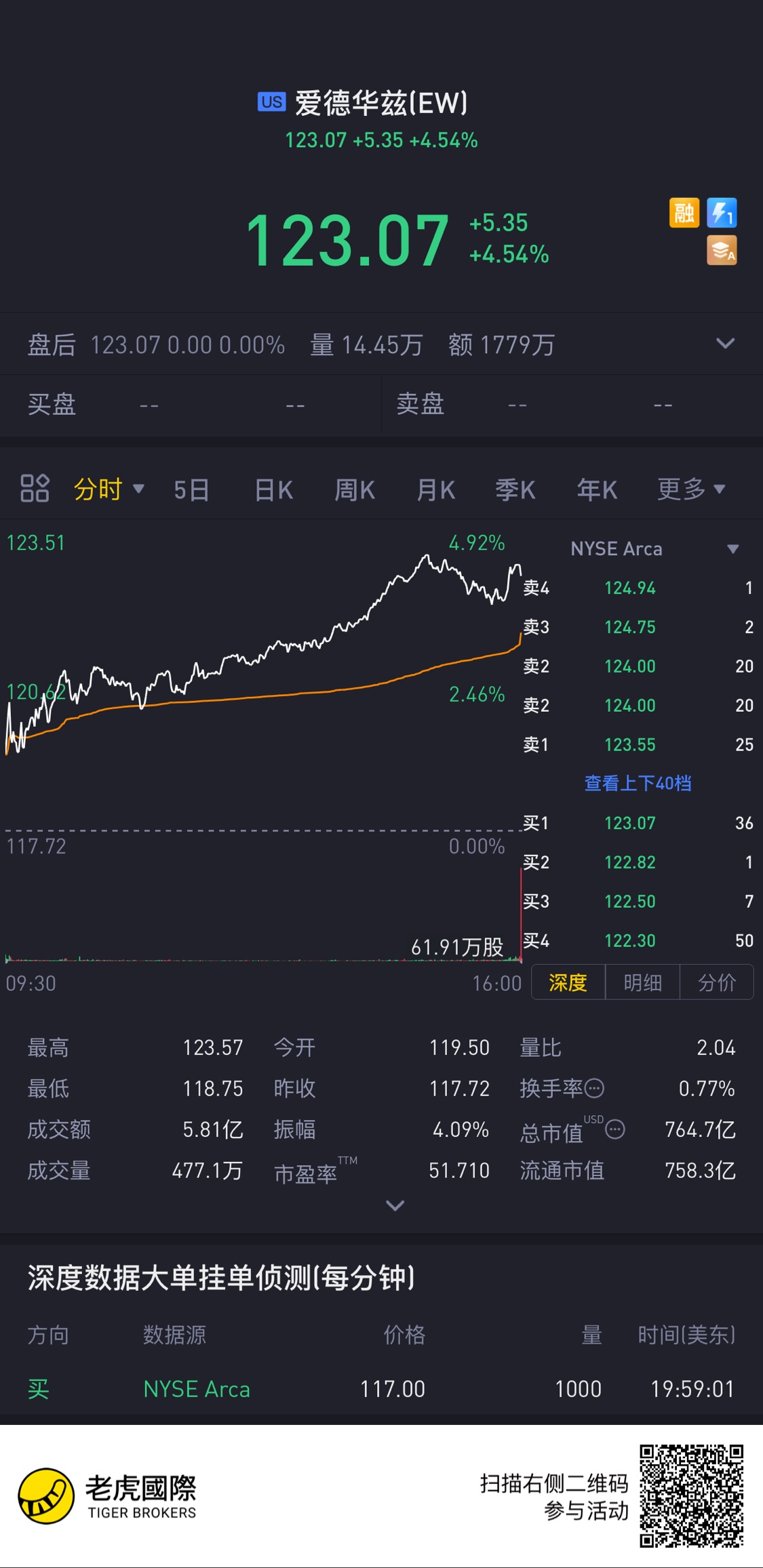Tap the 振幅 4.09% value

point(461,1129)
